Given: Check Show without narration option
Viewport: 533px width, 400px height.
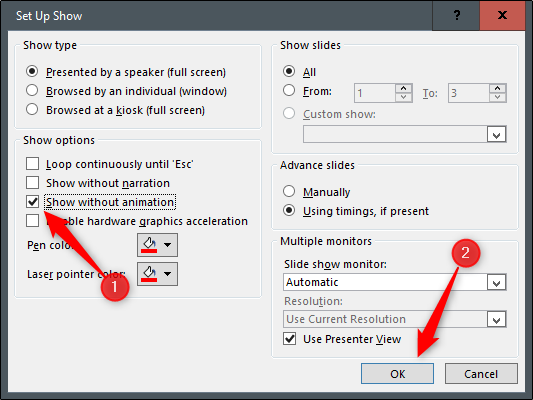Looking at the screenshot, I should click(x=32, y=183).
